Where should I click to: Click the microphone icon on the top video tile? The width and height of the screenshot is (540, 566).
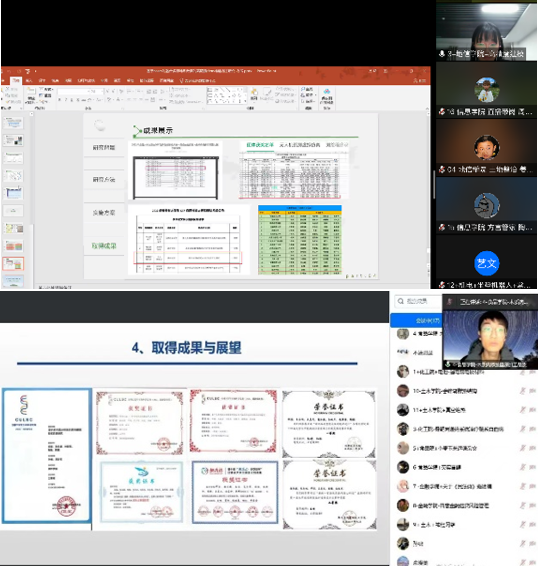click(441, 54)
